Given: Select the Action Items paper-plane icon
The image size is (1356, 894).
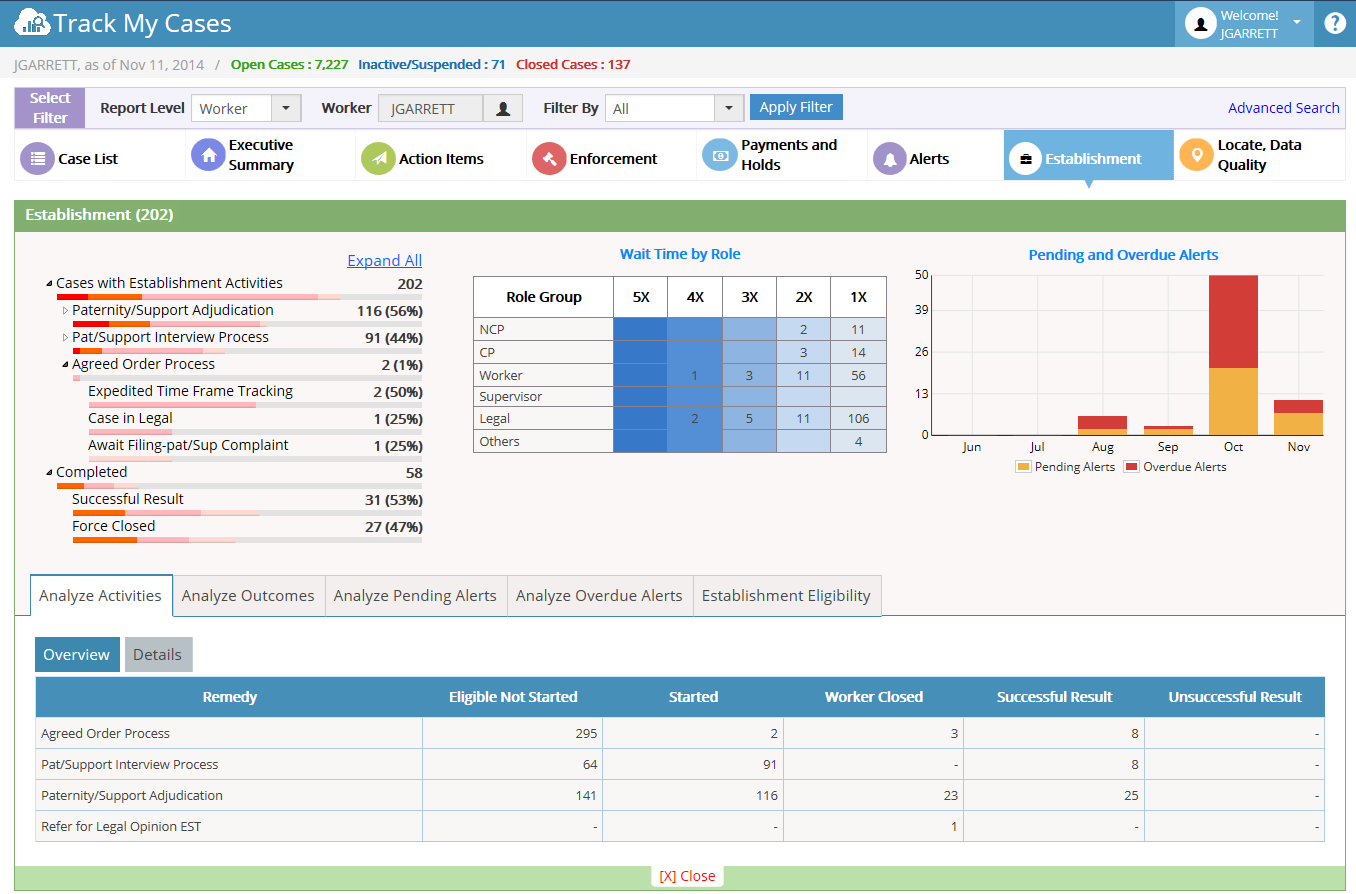Looking at the screenshot, I should [x=378, y=158].
